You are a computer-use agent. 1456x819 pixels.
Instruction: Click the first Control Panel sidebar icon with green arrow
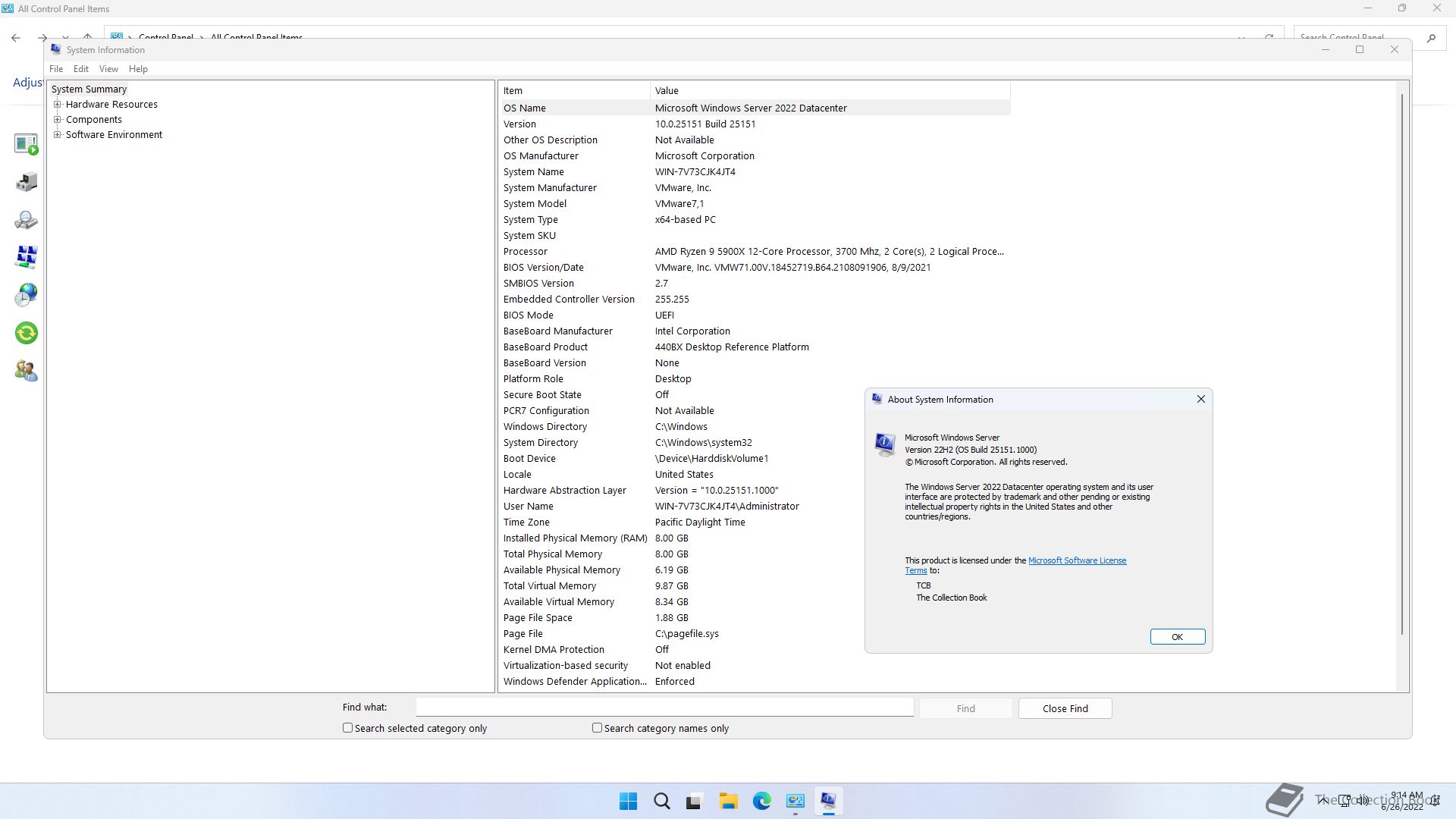click(26, 144)
